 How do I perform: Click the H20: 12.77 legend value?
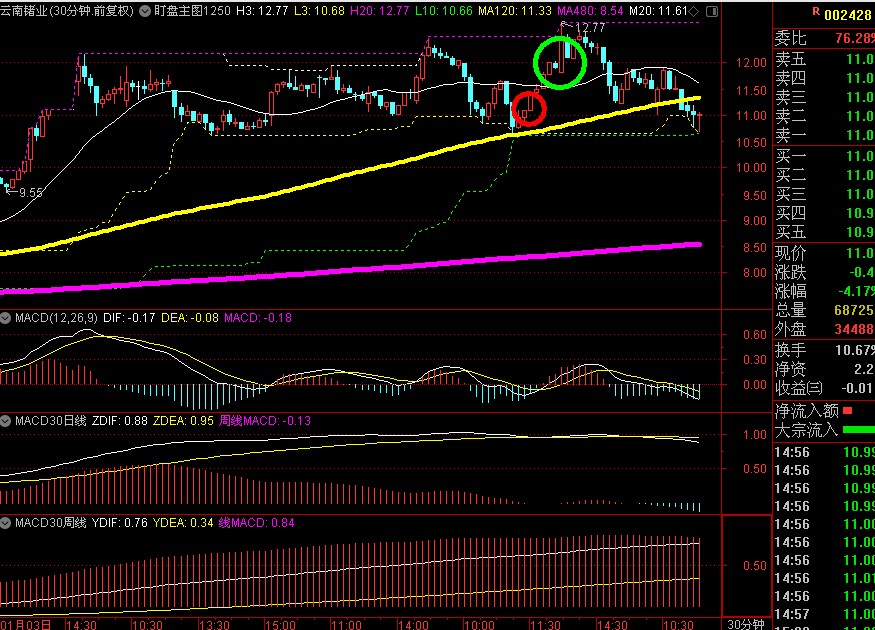pos(379,11)
